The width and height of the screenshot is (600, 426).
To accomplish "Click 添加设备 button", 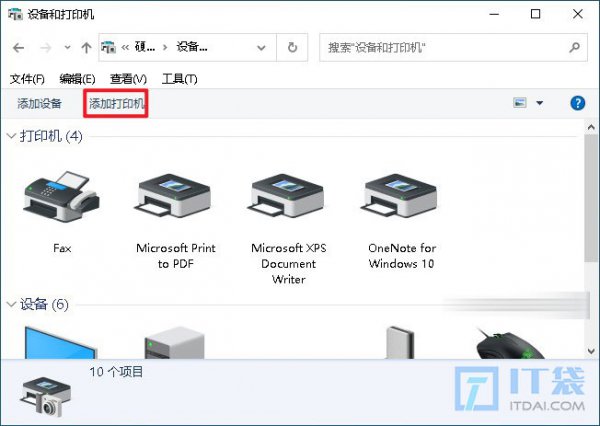I will pos(39,103).
